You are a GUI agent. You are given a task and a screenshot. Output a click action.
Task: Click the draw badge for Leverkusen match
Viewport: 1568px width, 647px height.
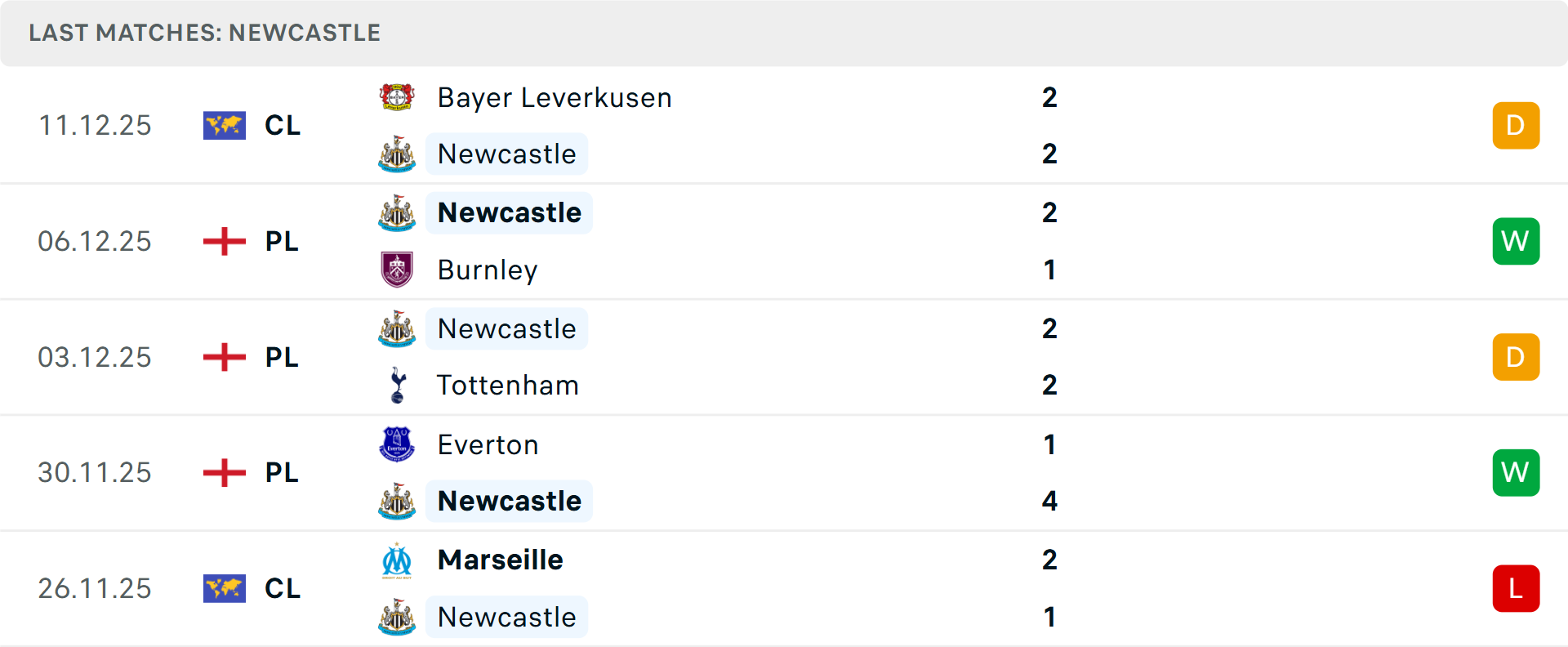click(1516, 126)
